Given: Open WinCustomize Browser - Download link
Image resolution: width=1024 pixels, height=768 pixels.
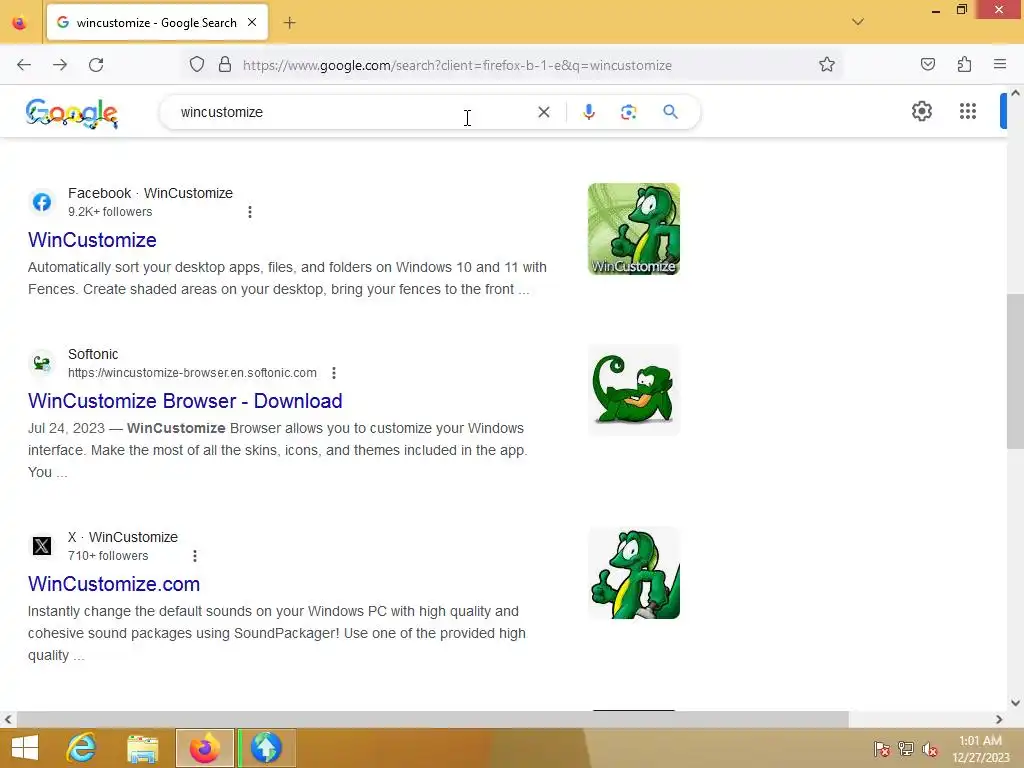Looking at the screenshot, I should pyautogui.click(x=185, y=401).
